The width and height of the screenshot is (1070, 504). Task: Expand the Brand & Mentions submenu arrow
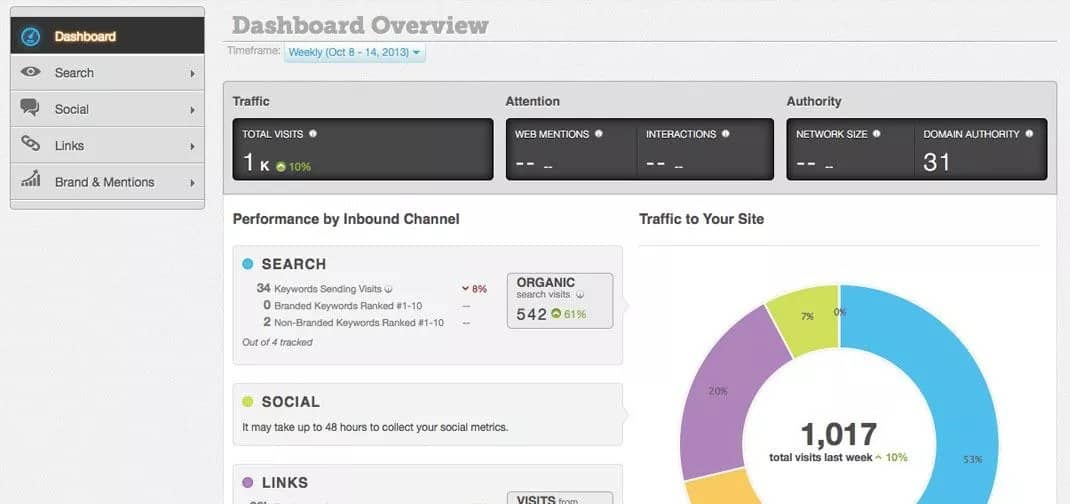[x=191, y=182]
